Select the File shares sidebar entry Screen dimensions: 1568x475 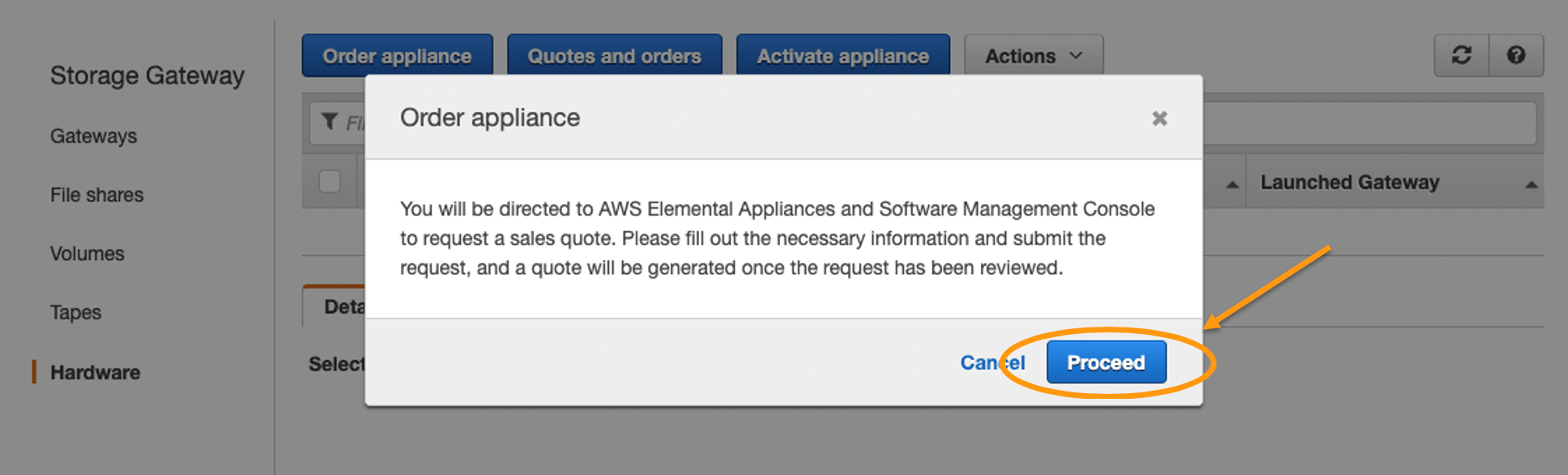96,195
